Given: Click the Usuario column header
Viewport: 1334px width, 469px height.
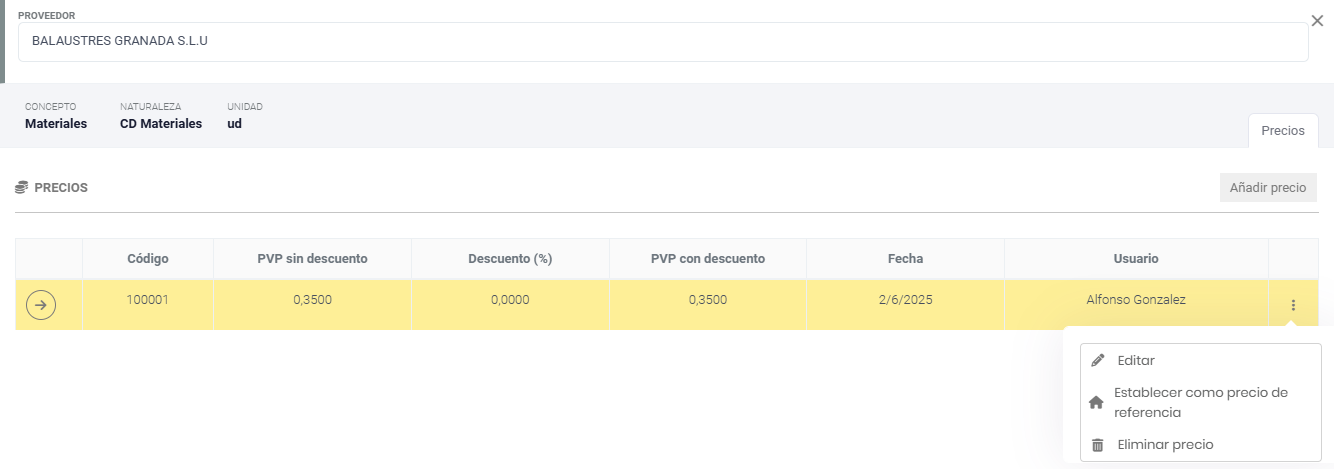Looking at the screenshot, I should point(1136,258).
